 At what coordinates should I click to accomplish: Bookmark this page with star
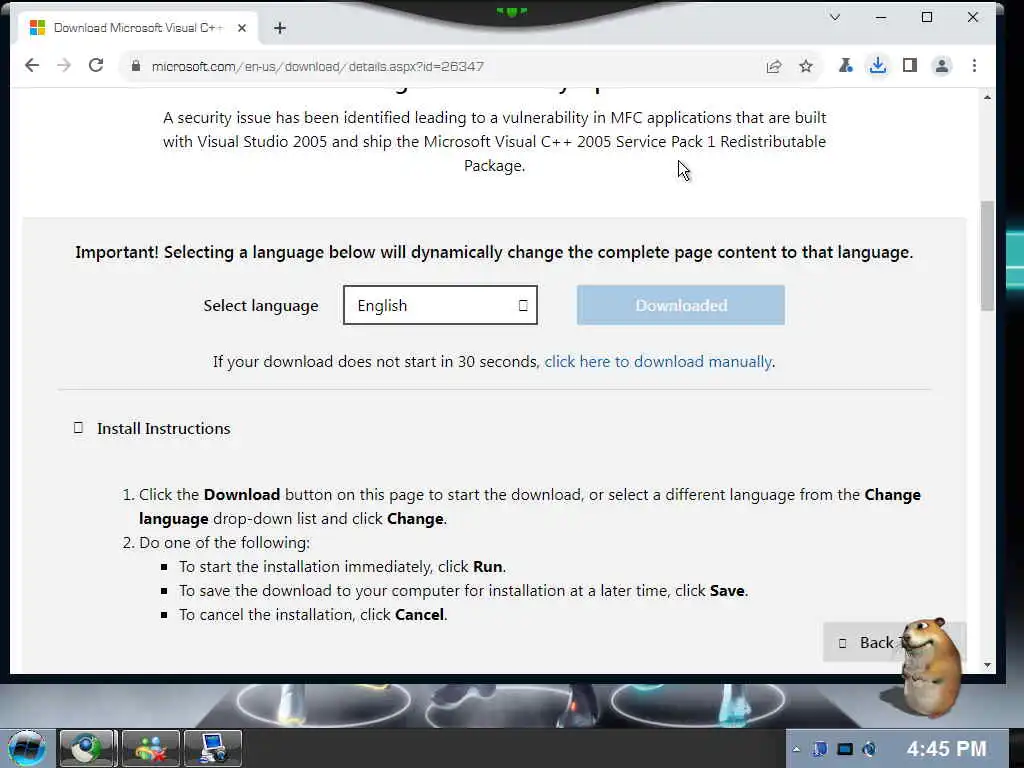pos(806,66)
